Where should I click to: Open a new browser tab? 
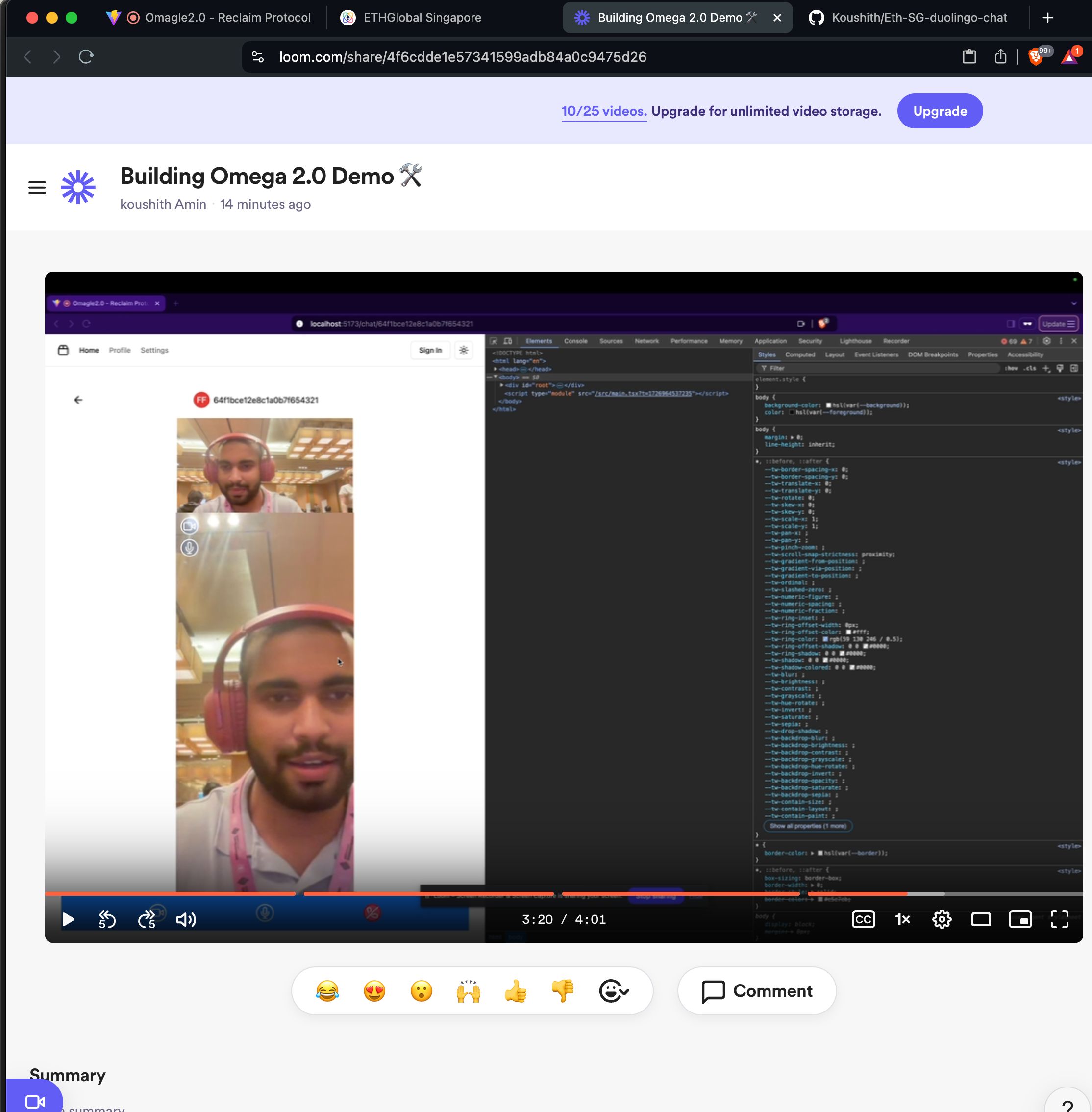coord(1048,18)
